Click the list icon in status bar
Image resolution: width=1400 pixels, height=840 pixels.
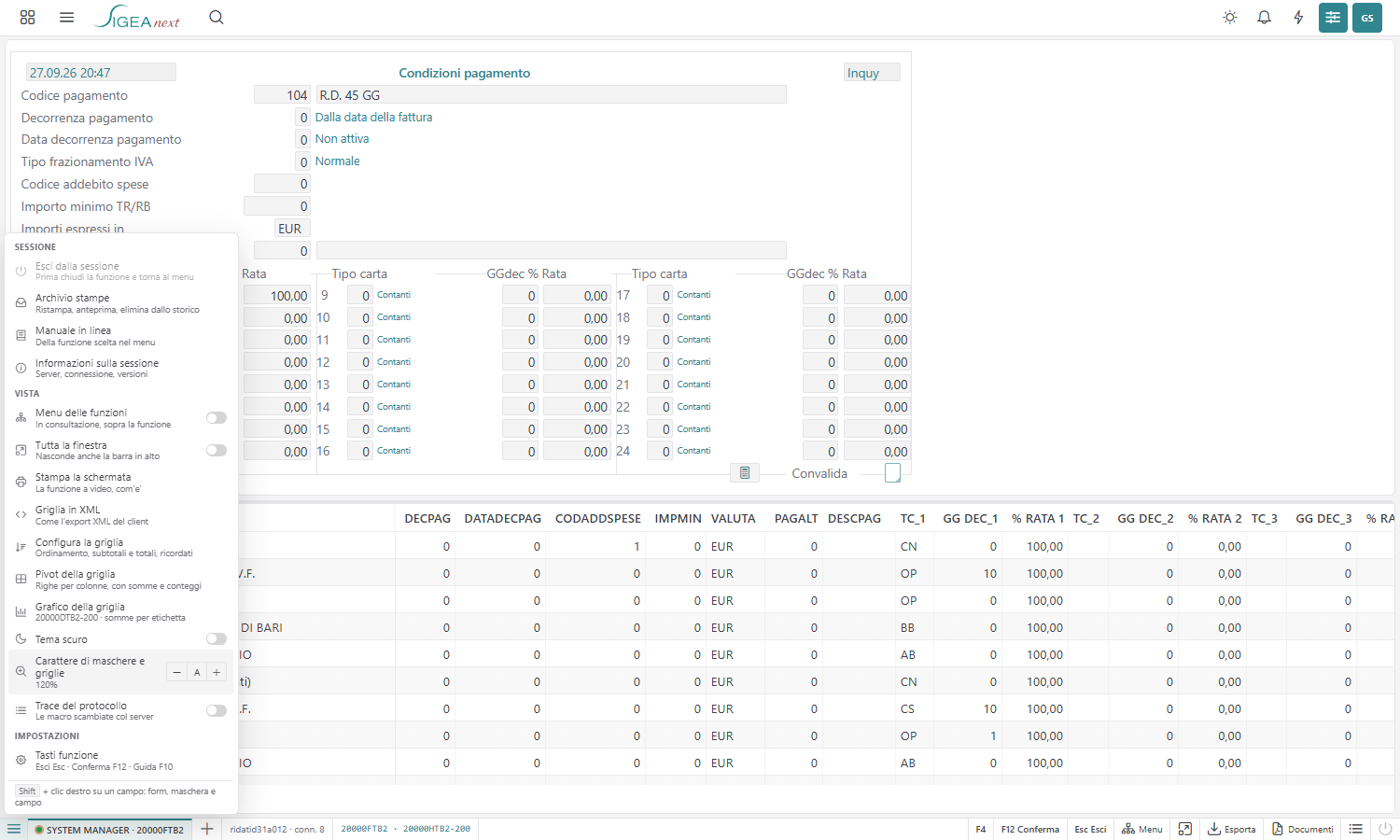1356,829
